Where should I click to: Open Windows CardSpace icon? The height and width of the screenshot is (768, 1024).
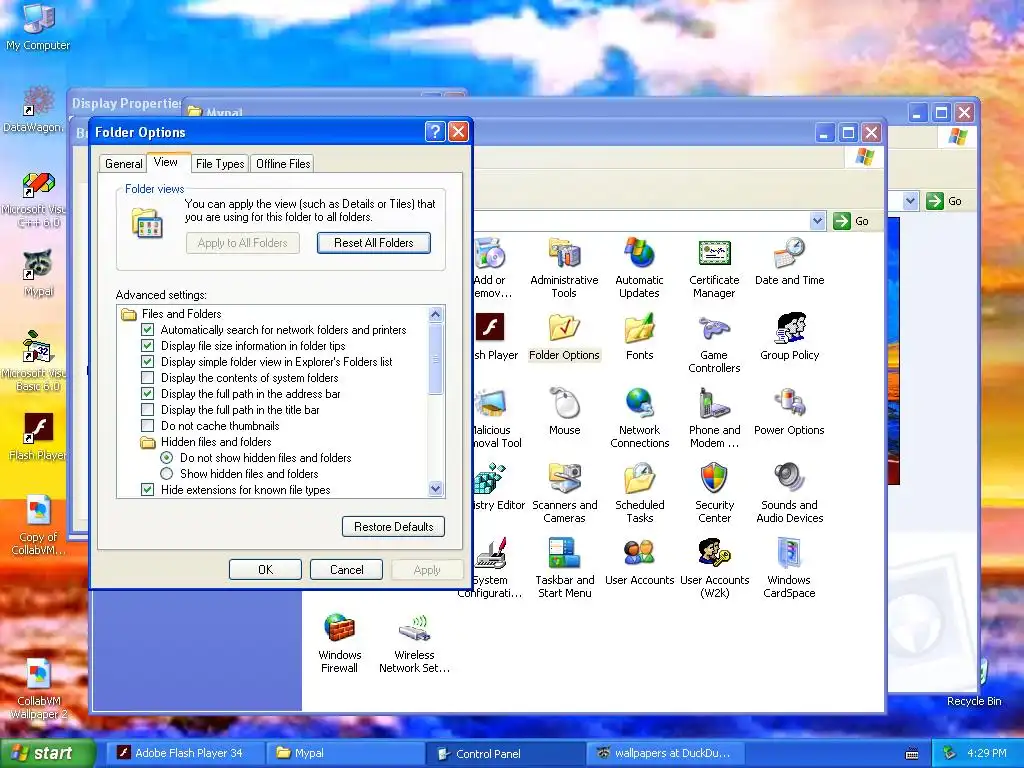click(x=789, y=568)
